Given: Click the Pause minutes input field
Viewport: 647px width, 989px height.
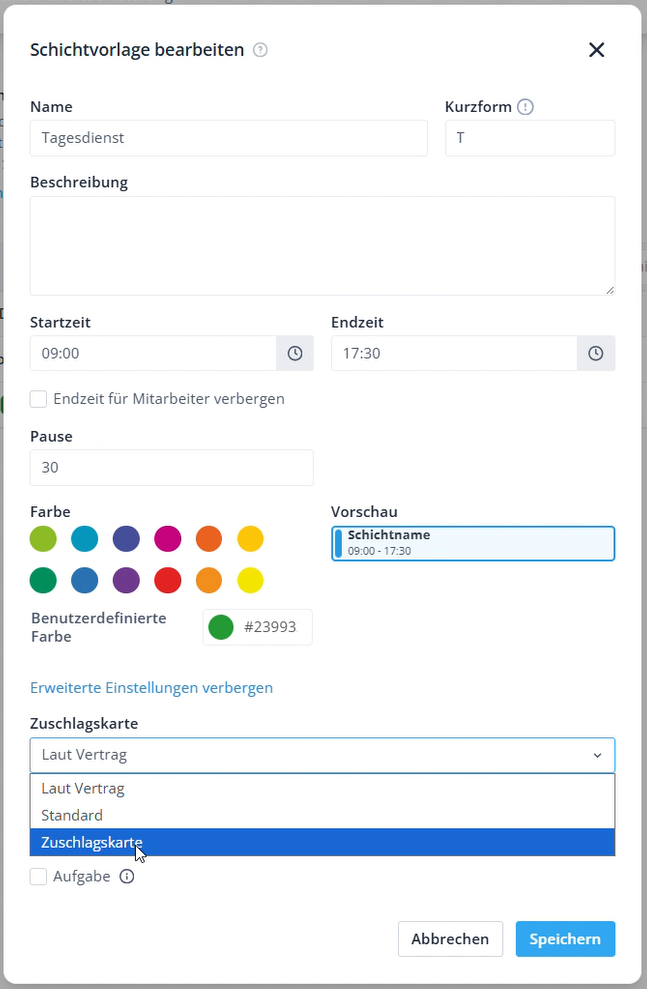Looking at the screenshot, I should 172,467.
